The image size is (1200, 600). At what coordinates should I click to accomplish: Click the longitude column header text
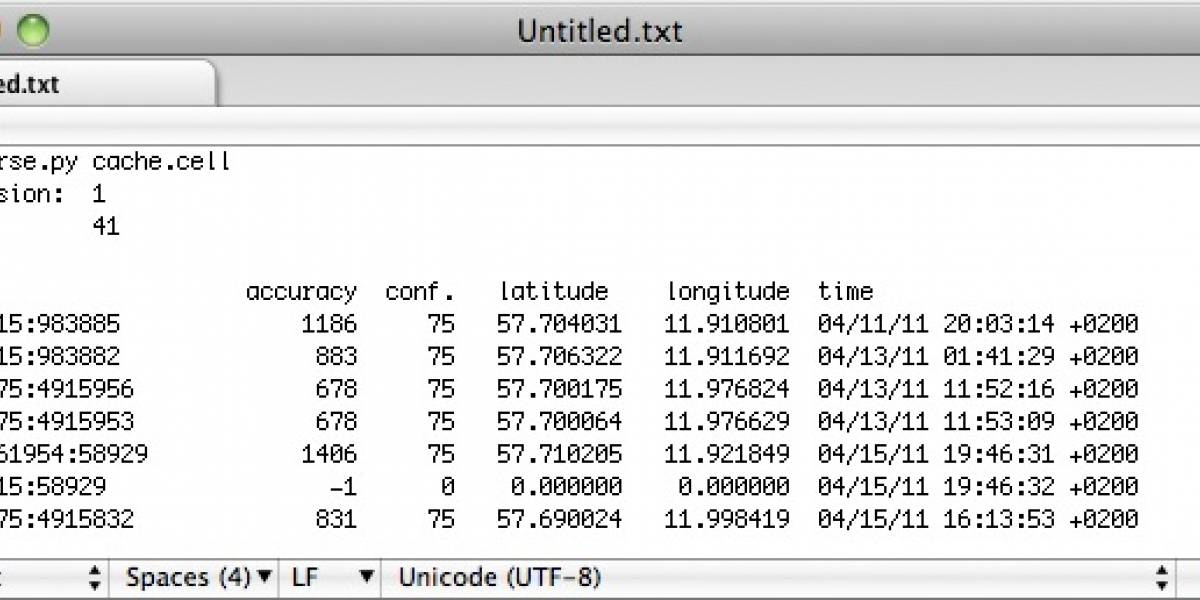click(728, 292)
